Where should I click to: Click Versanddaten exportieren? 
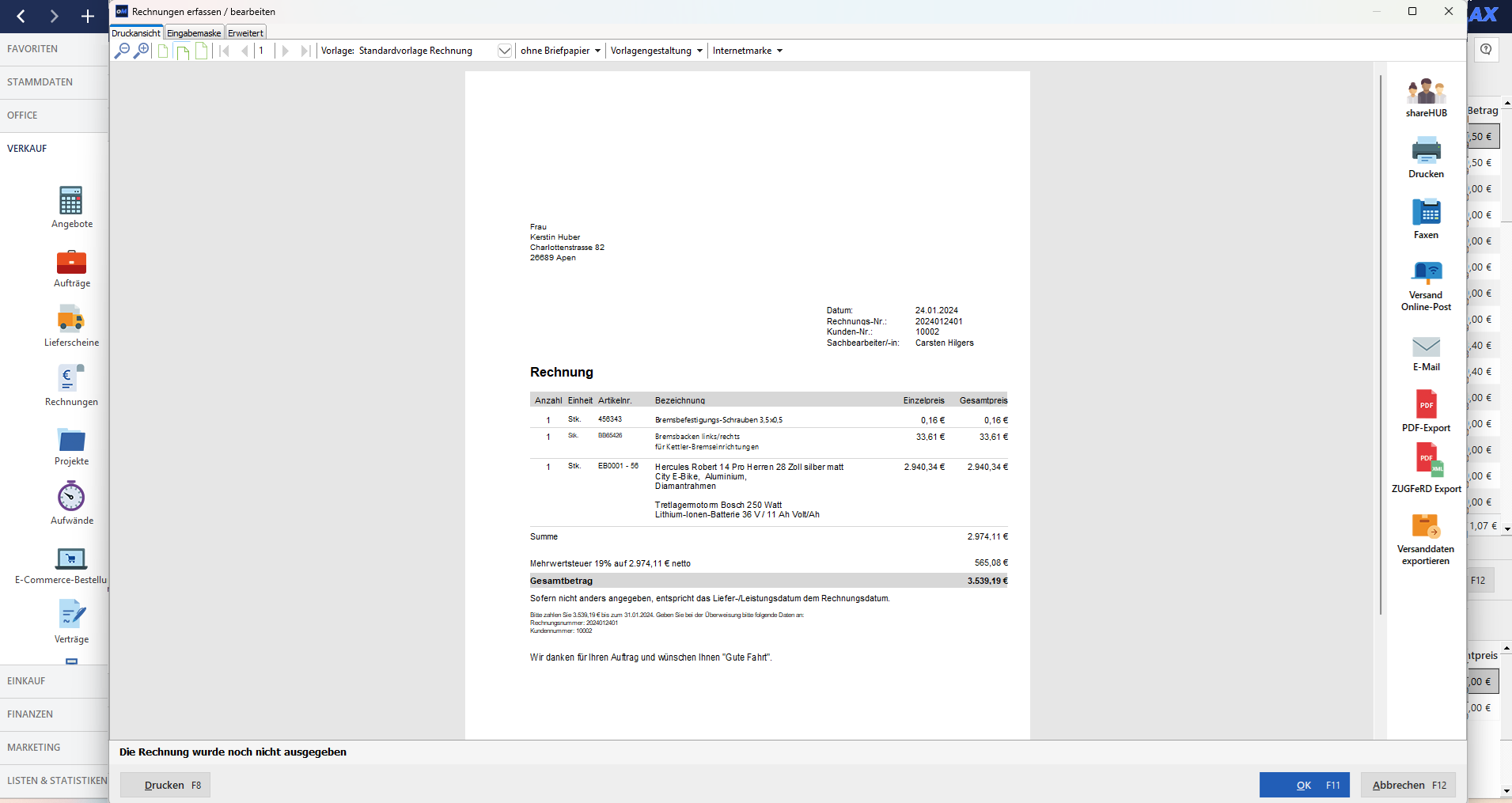coord(1426,540)
